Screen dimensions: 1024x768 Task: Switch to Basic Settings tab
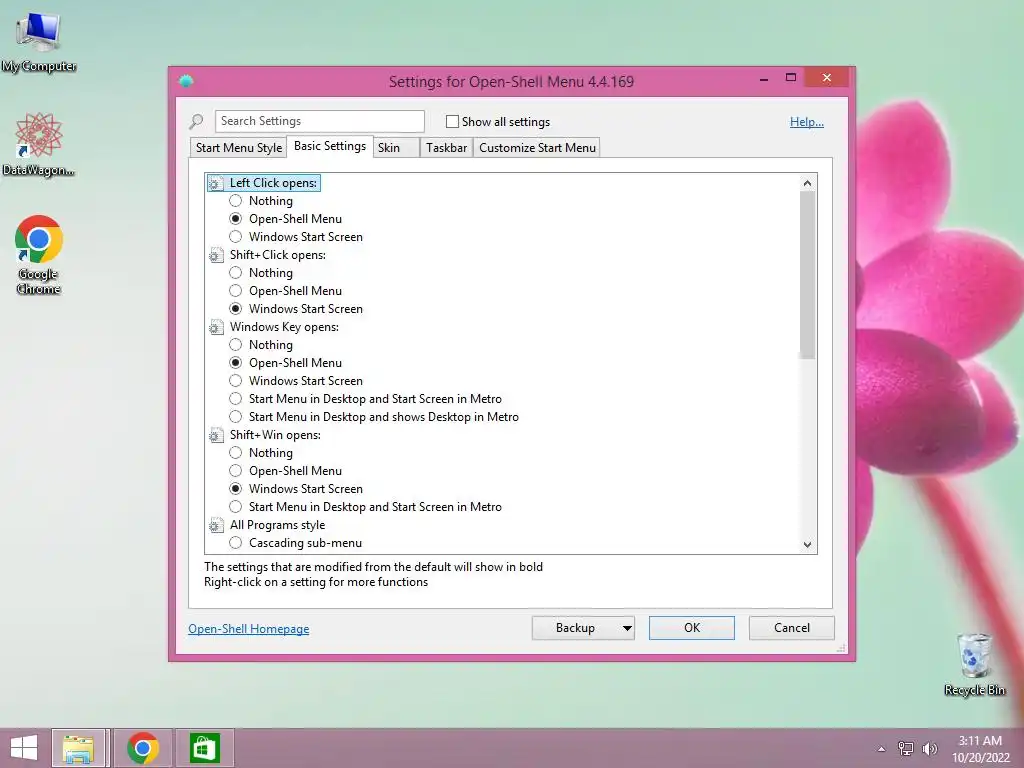[x=330, y=146]
